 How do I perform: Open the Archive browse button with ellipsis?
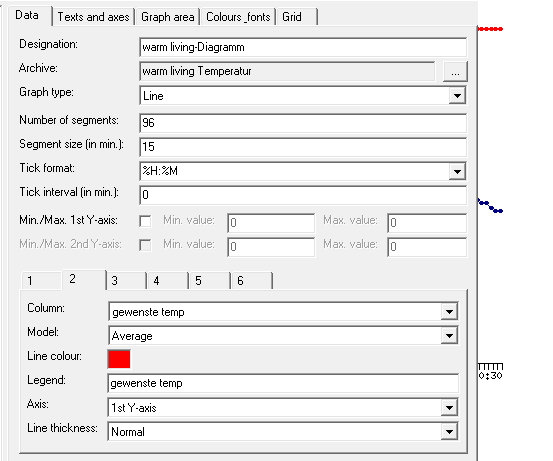[455, 72]
